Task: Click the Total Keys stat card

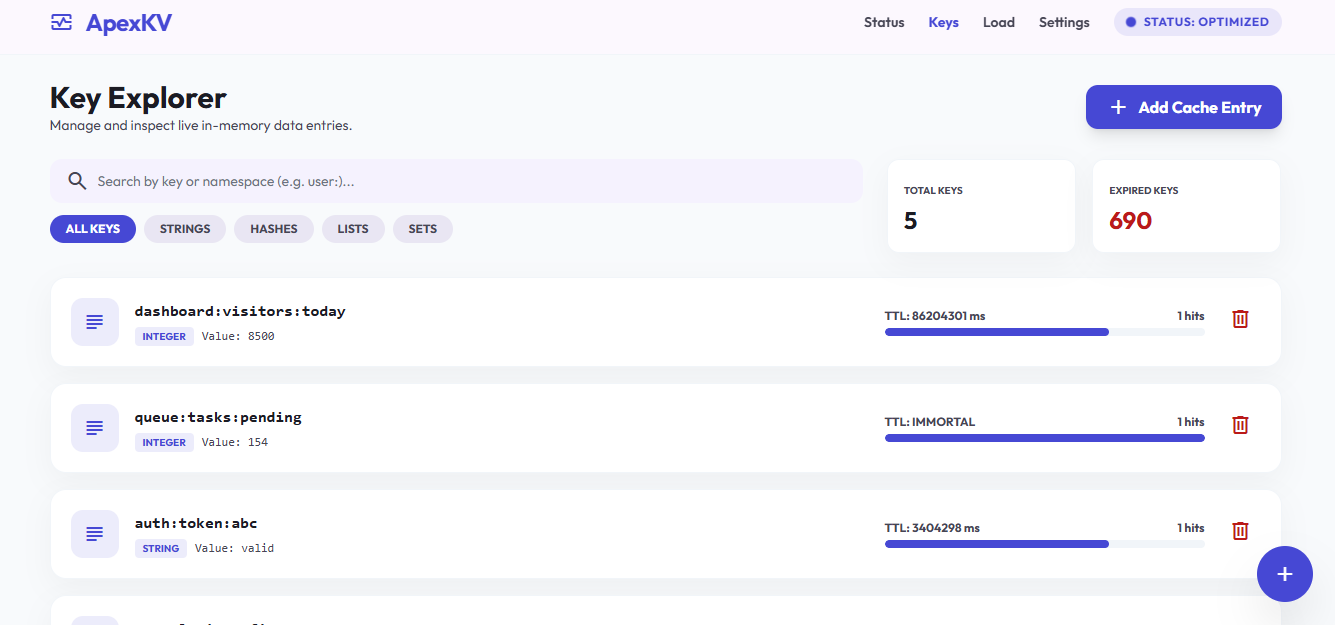Action: click(x=981, y=206)
